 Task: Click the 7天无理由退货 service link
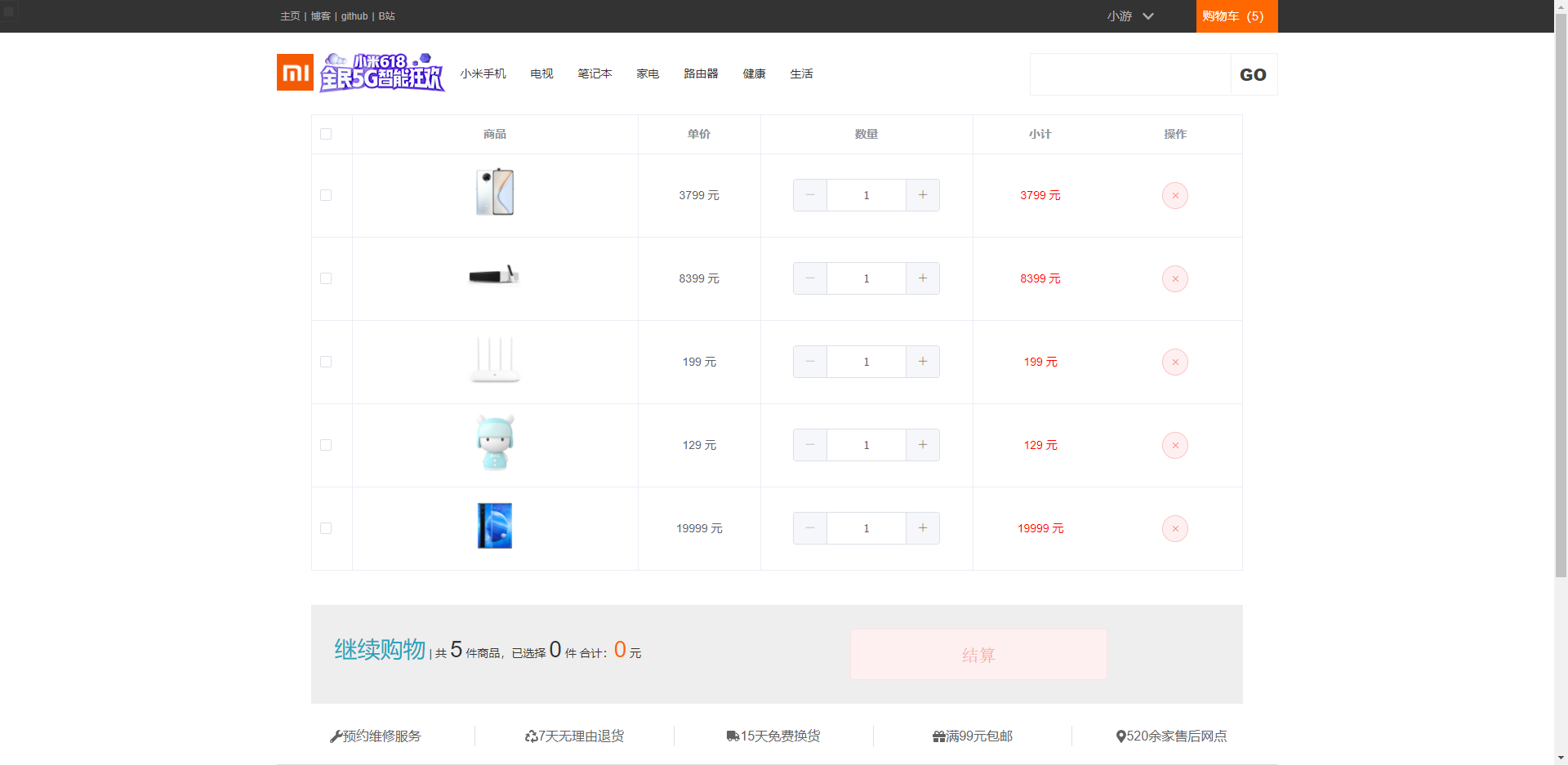pos(574,736)
